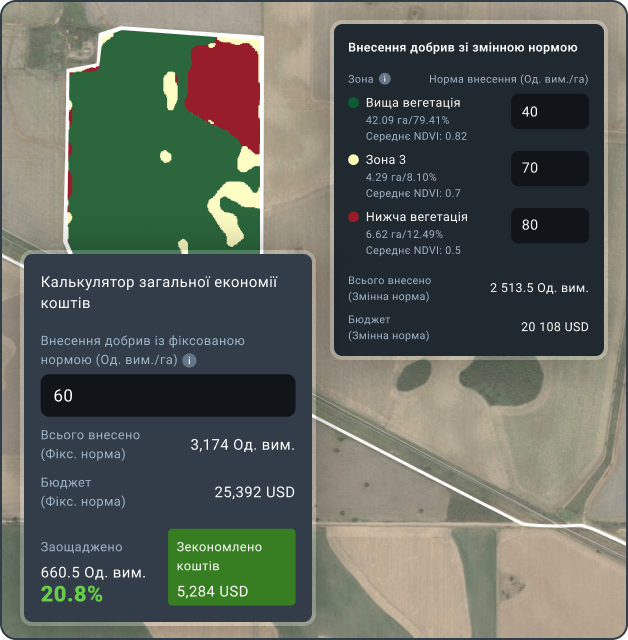The width and height of the screenshot is (628, 640).
Task: Click the 5,284 USD saved amount
Action: (212, 591)
